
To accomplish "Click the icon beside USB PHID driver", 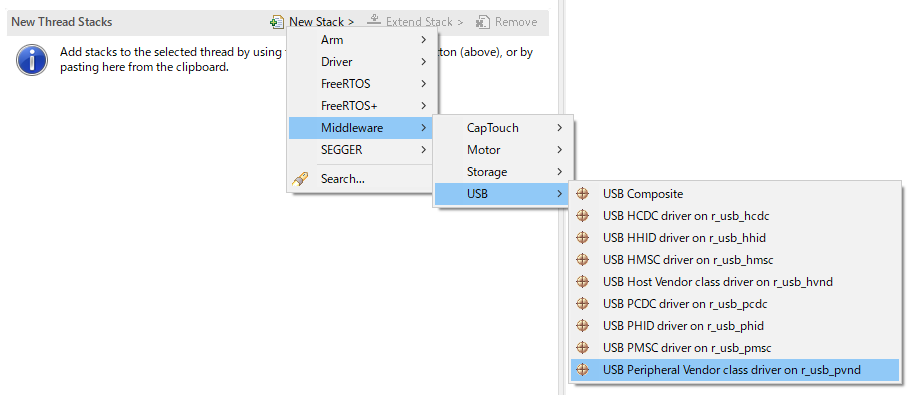I will [582, 326].
